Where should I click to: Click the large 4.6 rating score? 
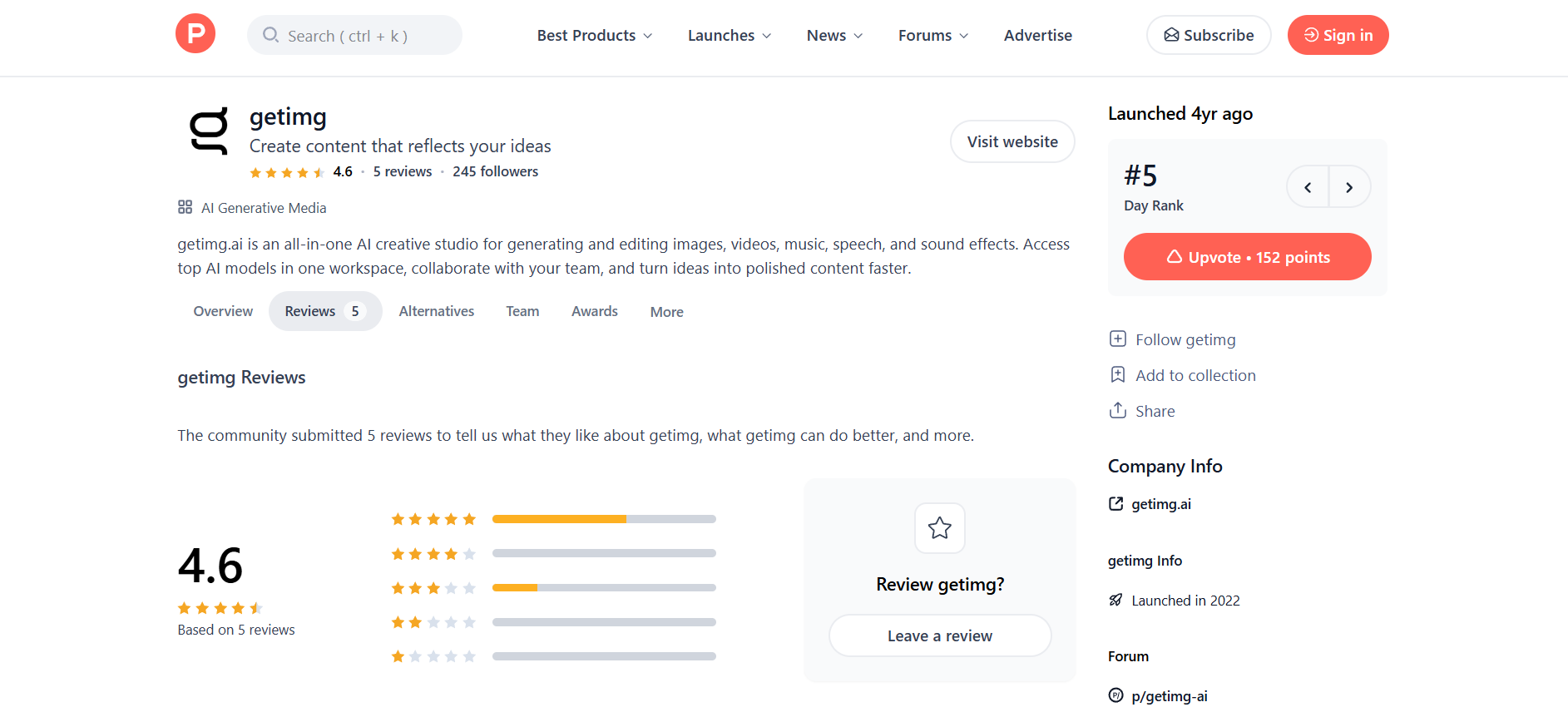(x=210, y=566)
